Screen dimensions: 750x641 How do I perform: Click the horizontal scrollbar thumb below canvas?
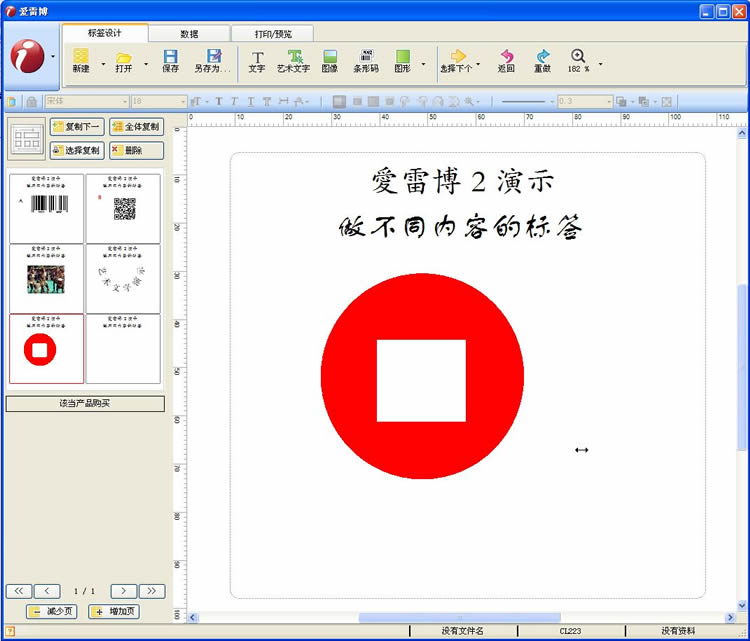point(459,618)
